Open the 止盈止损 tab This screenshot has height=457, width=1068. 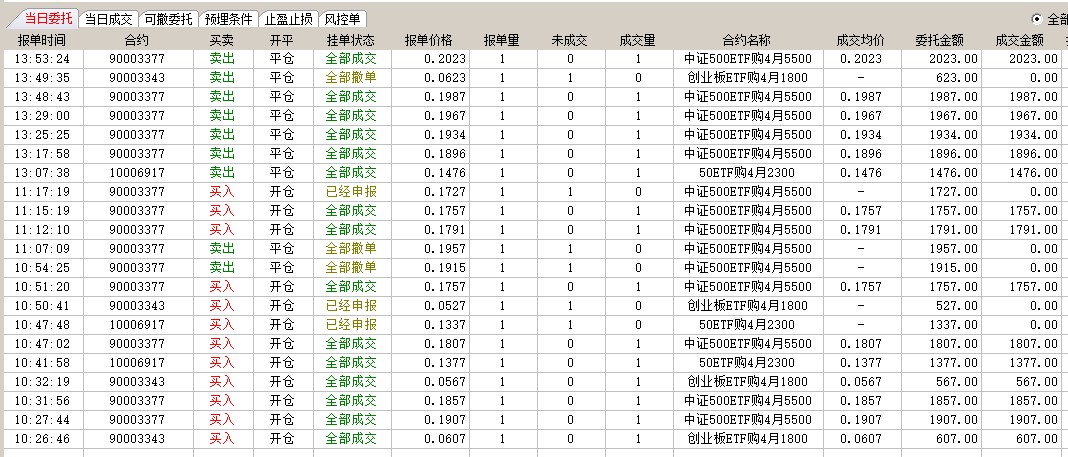click(x=288, y=19)
